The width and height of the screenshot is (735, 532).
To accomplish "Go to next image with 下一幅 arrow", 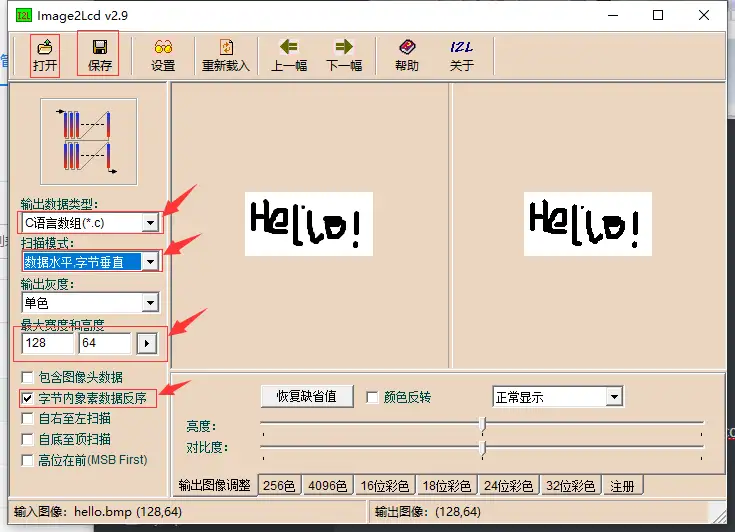I will (x=344, y=53).
